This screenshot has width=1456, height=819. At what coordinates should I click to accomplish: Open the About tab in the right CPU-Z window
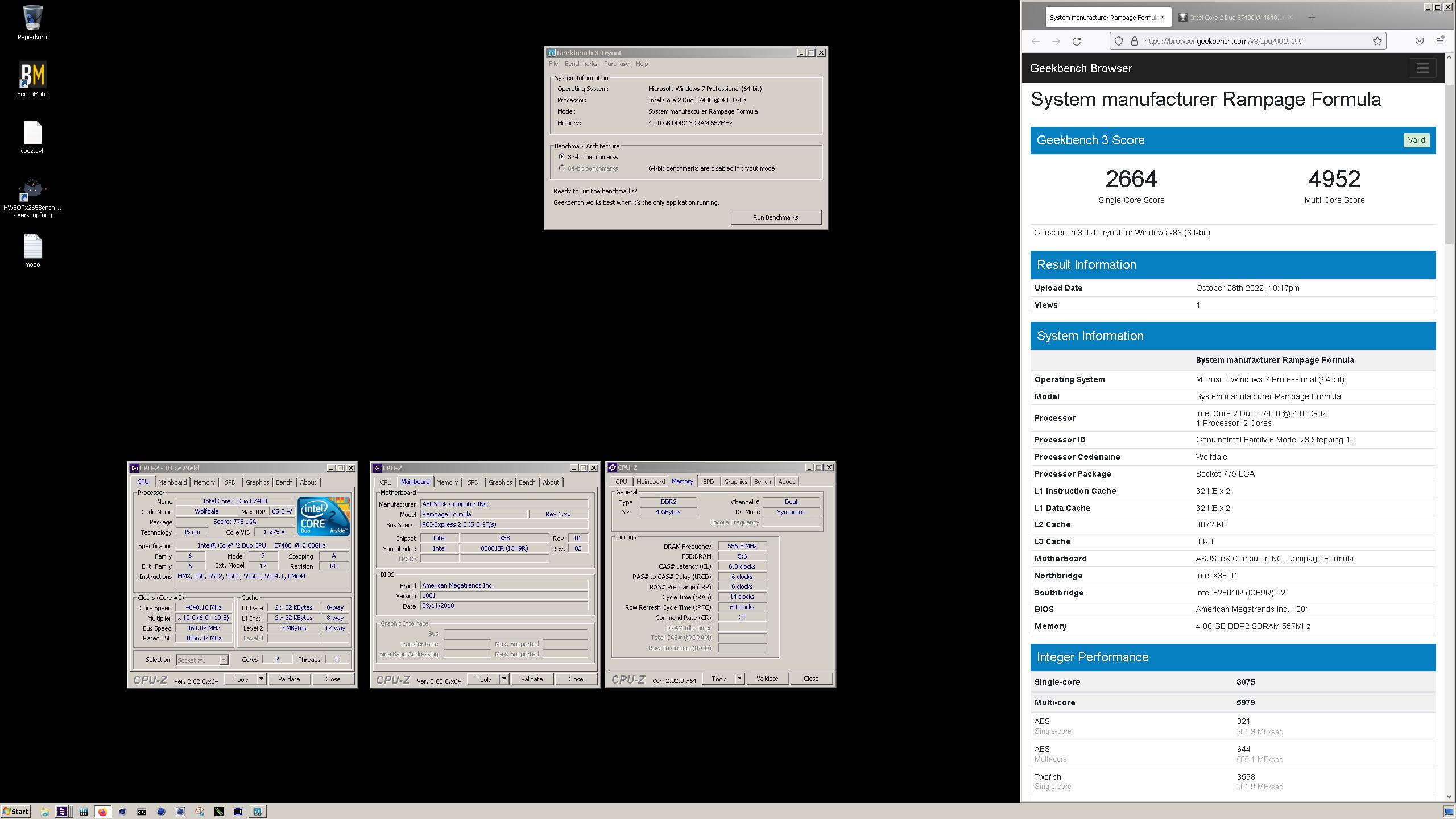tap(786, 482)
